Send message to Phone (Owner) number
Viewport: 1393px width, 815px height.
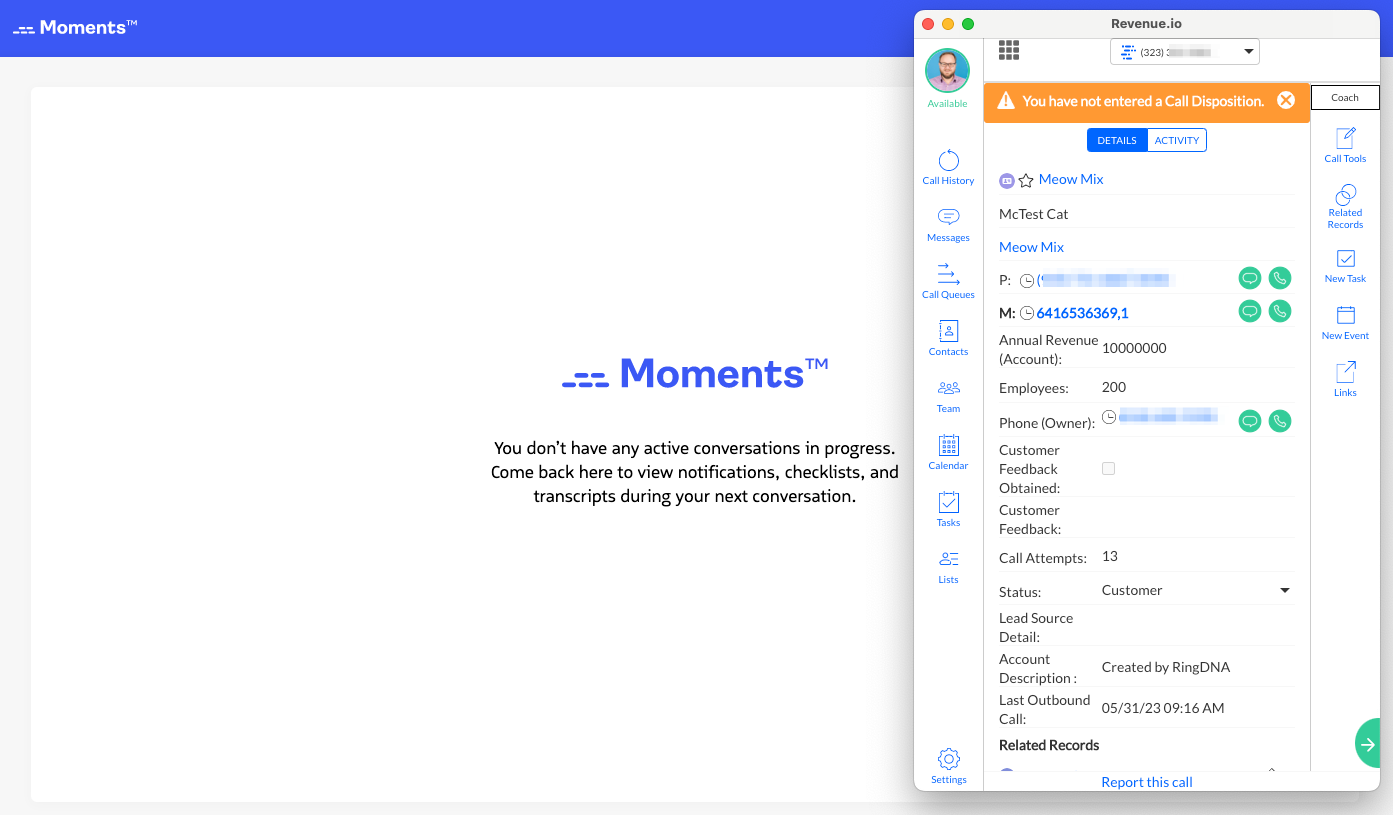tap(1249, 421)
